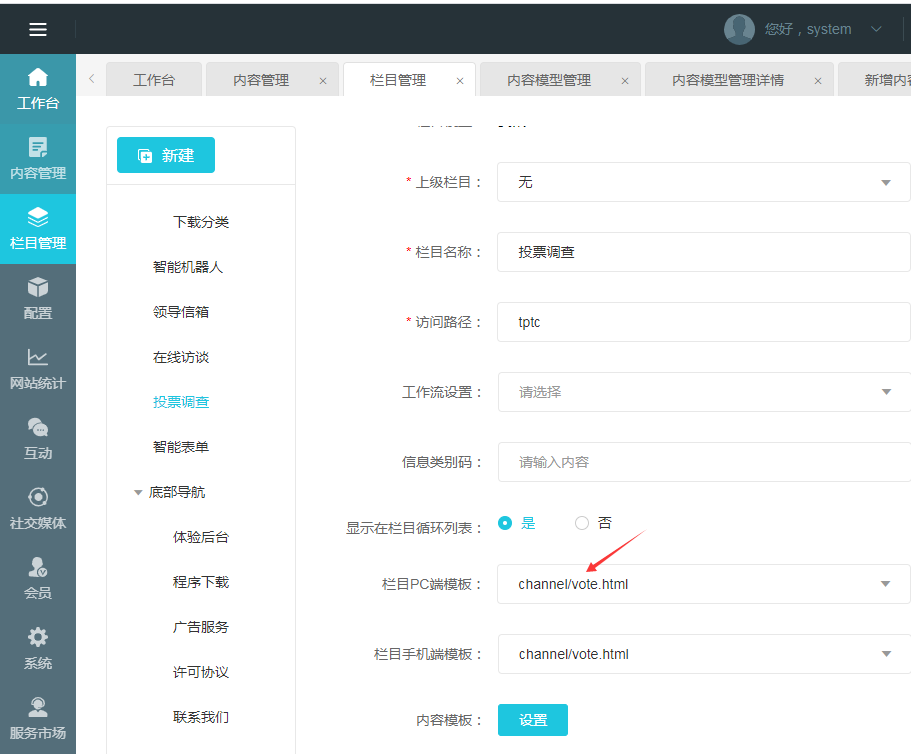Select 智能表单 in the tree
Screen dimensions: 911x754
pos(181,447)
